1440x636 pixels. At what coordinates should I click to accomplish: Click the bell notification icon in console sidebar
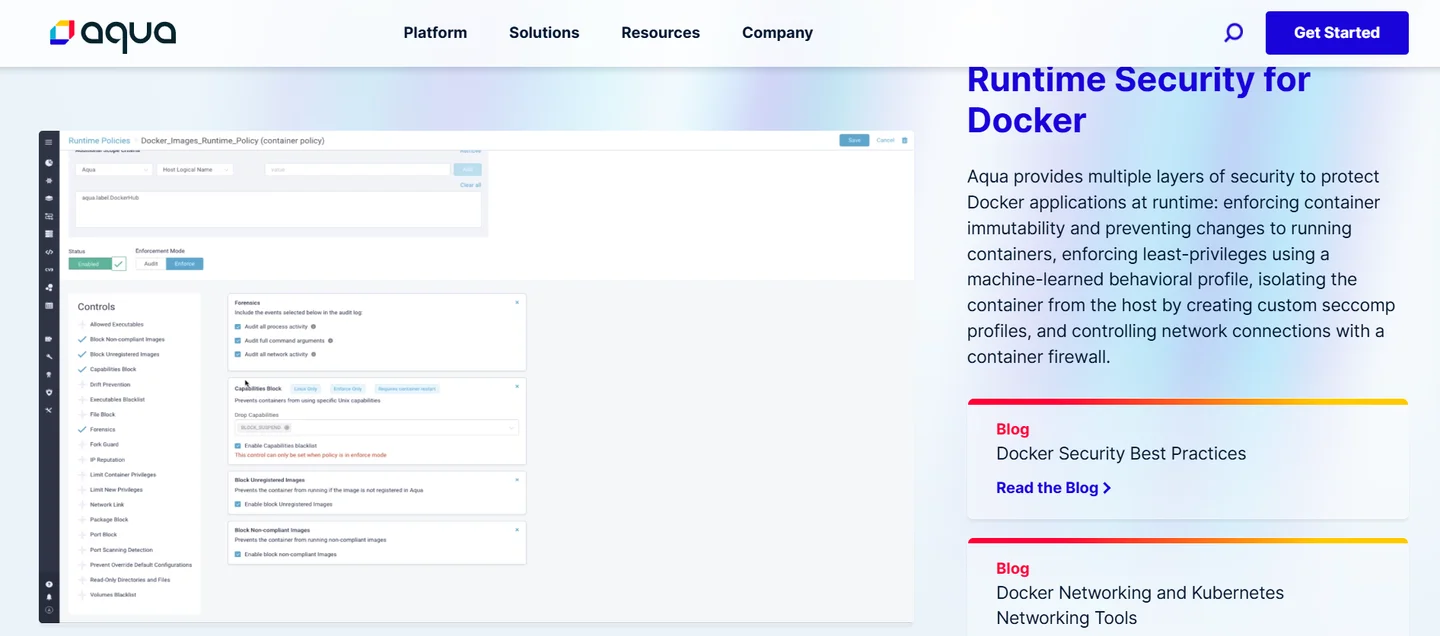tap(49, 597)
